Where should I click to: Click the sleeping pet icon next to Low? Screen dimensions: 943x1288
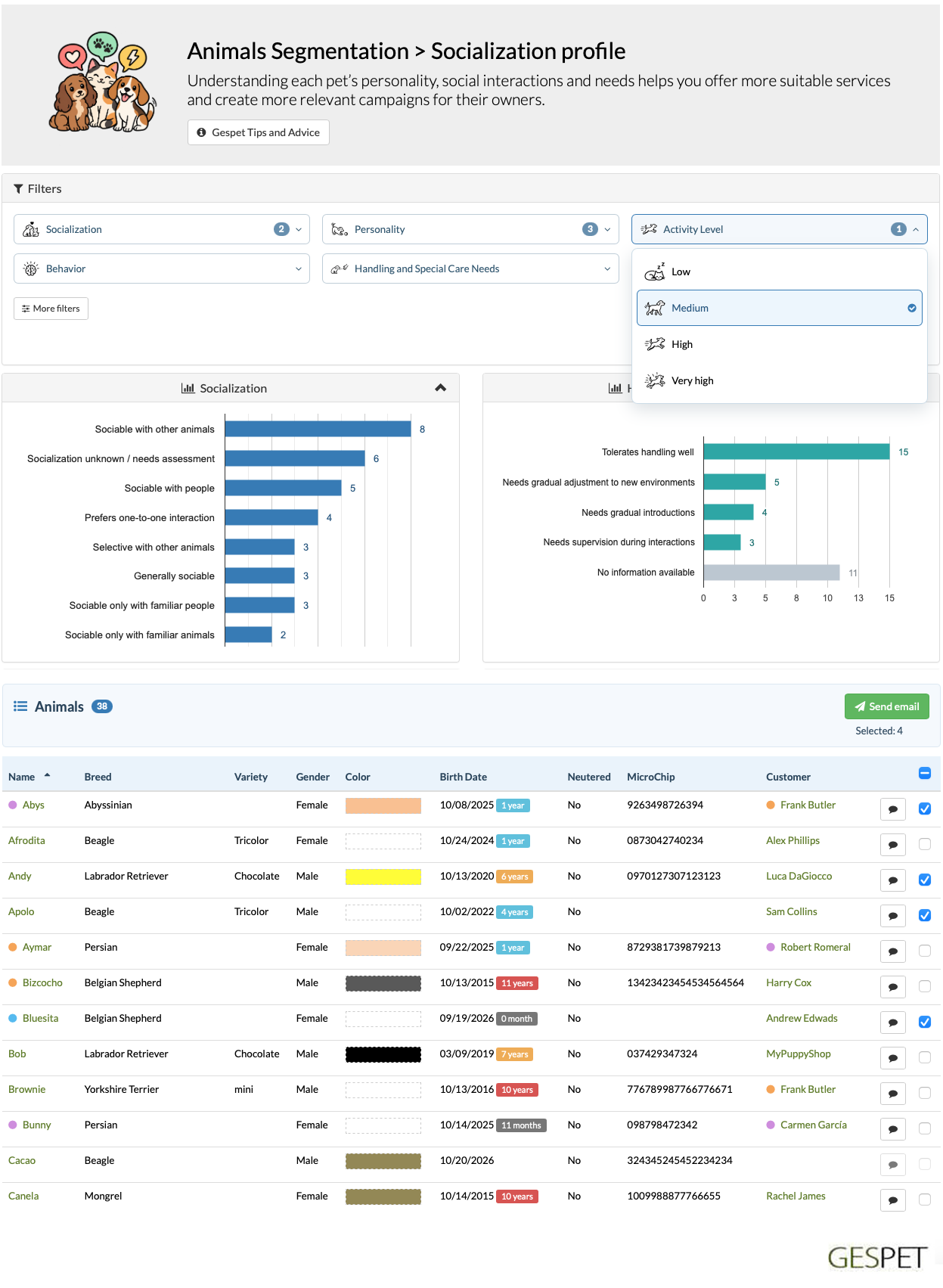tap(655, 272)
